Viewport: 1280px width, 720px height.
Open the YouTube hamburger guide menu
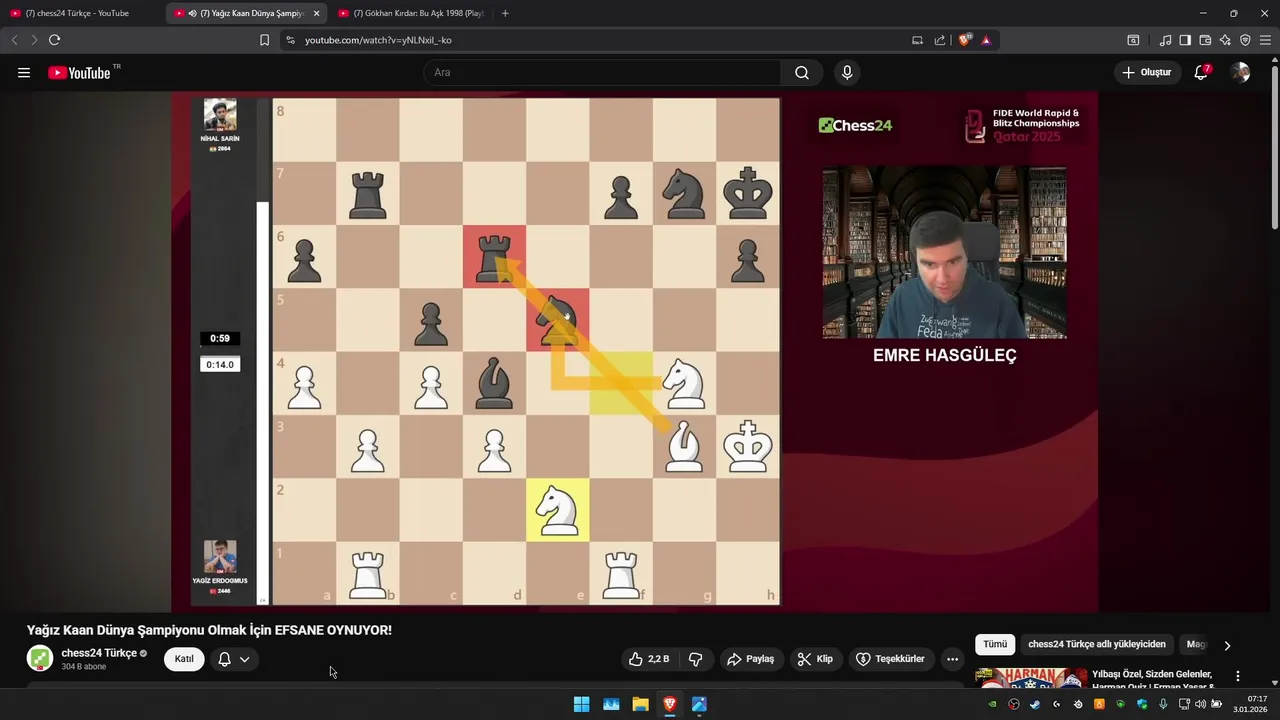(24, 72)
